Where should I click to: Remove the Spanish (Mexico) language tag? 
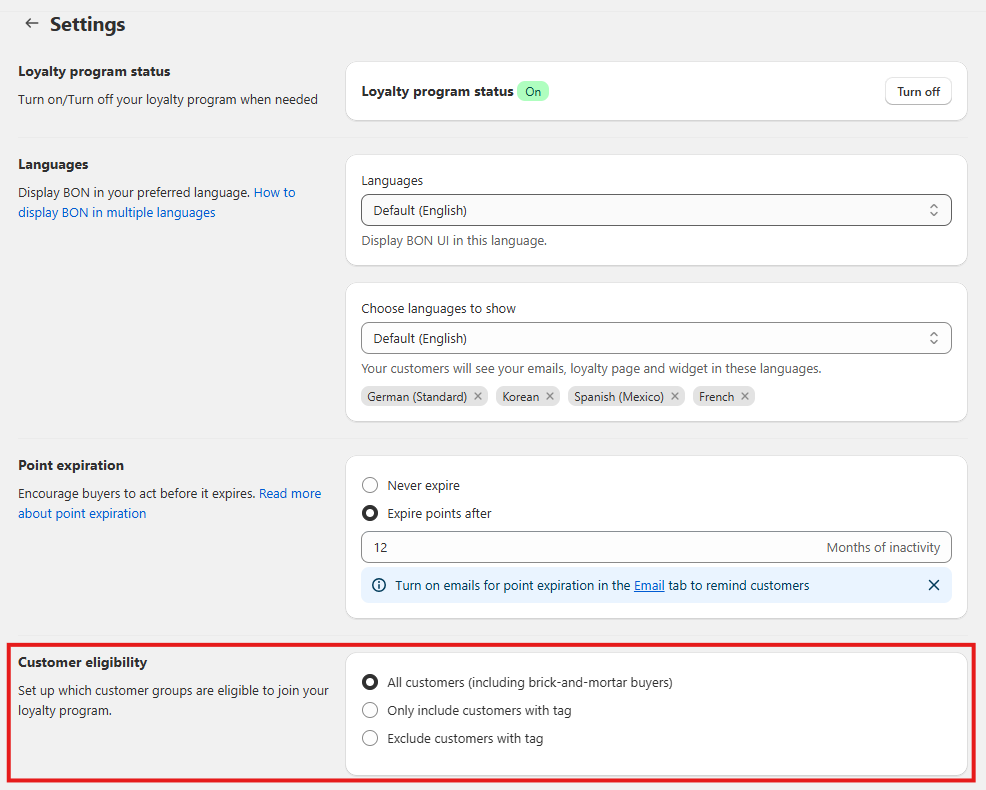[675, 397]
